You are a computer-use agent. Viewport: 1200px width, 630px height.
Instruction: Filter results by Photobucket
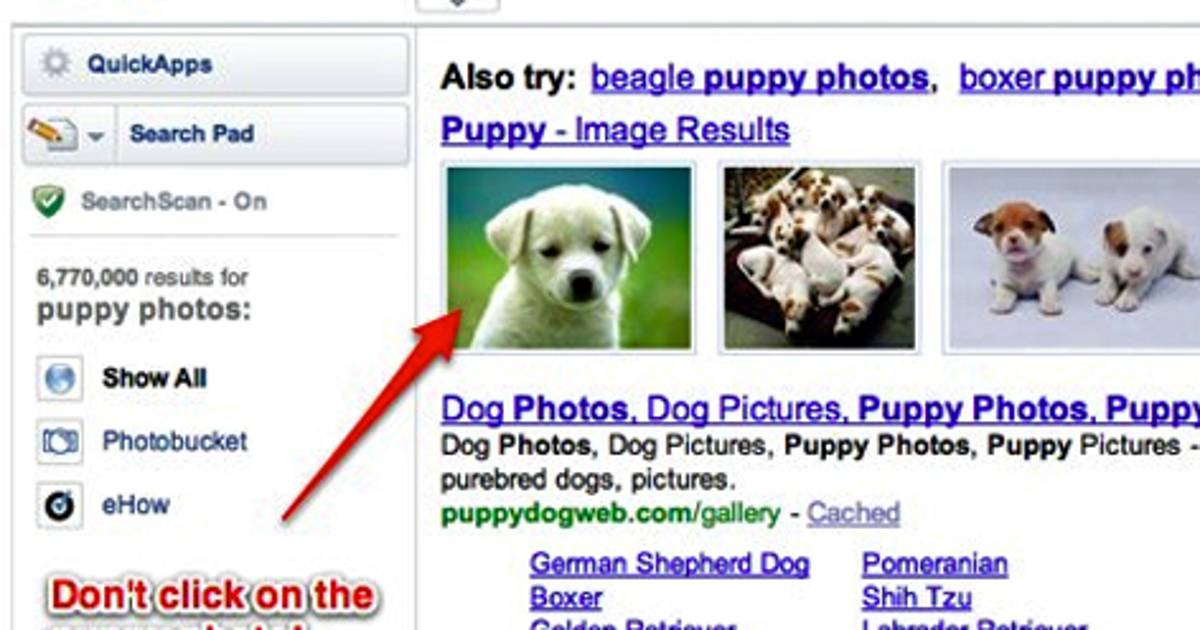[x=174, y=441]
